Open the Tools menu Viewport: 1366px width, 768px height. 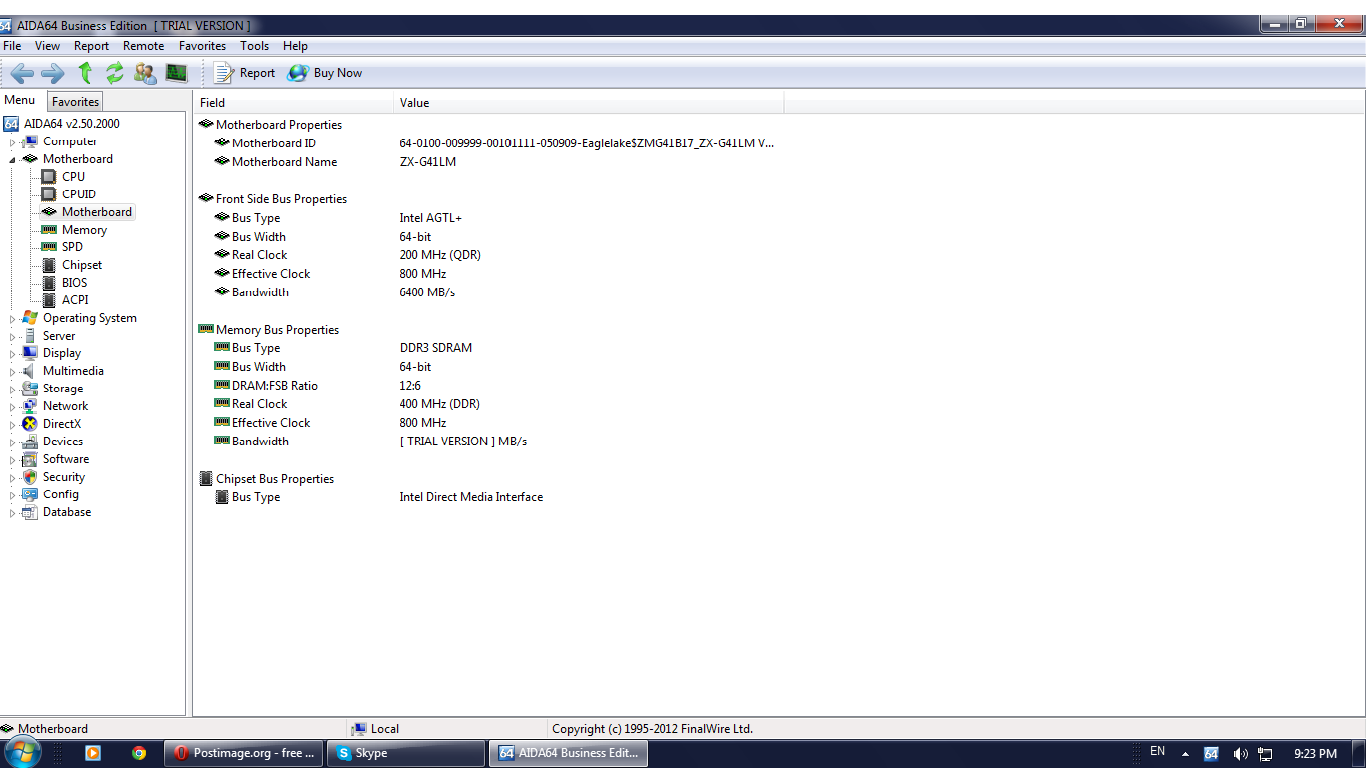254,46
